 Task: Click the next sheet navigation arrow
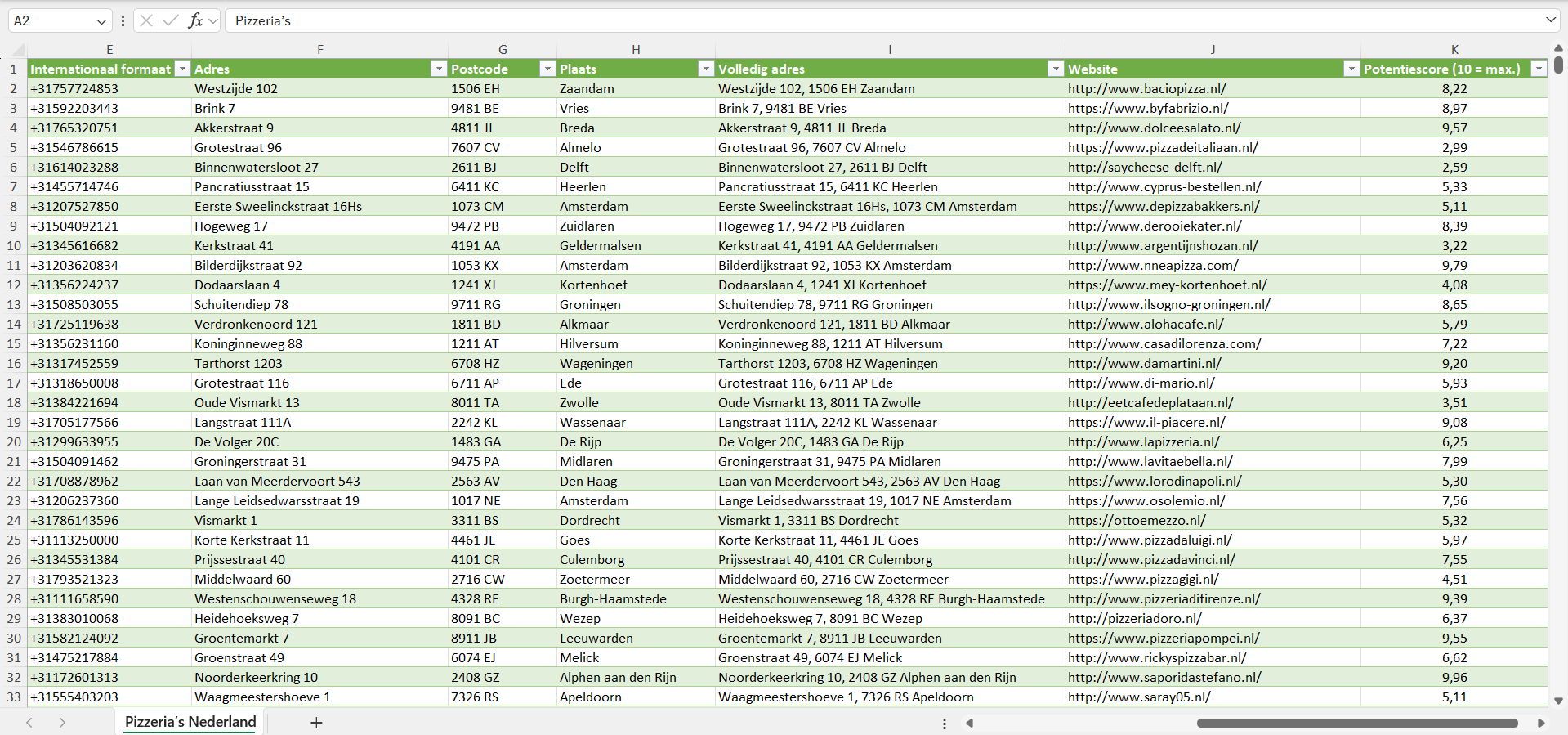tap(62, 723)
